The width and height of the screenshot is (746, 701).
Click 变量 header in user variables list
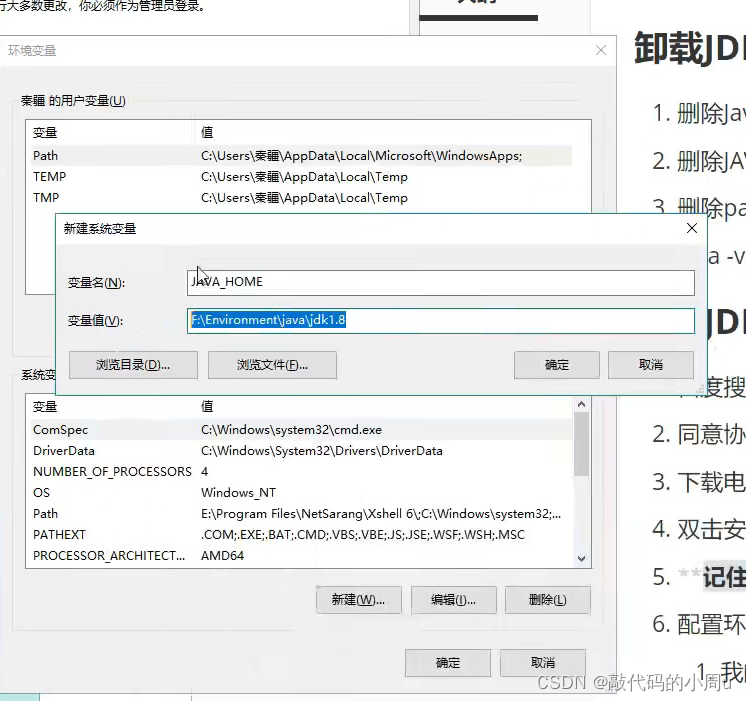45,133
